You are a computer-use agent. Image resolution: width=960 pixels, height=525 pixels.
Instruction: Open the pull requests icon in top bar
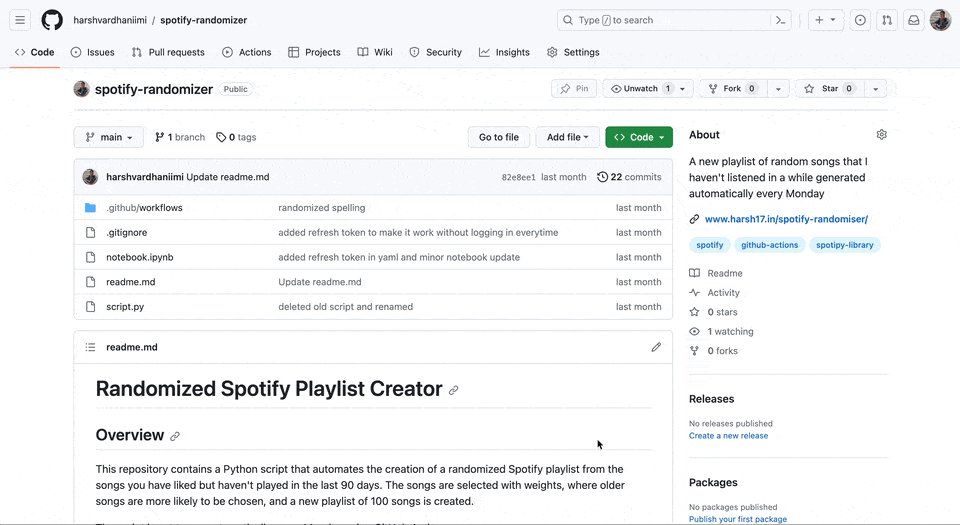(887, 20)
